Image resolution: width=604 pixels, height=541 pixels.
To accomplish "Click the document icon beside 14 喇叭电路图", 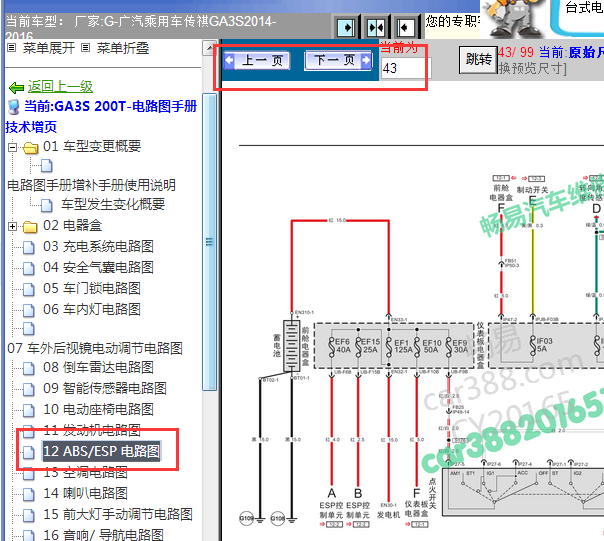I will point(29,494).
